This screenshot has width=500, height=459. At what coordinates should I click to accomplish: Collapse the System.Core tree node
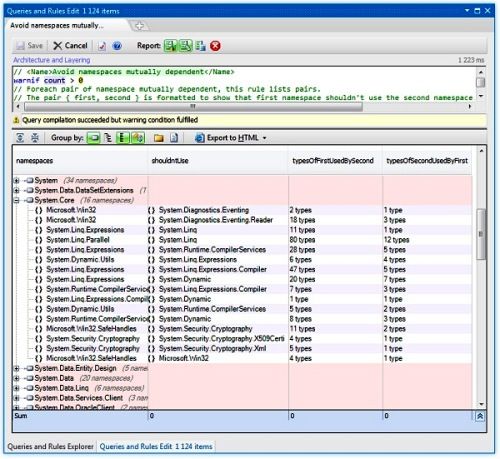[x=16, y=200]
